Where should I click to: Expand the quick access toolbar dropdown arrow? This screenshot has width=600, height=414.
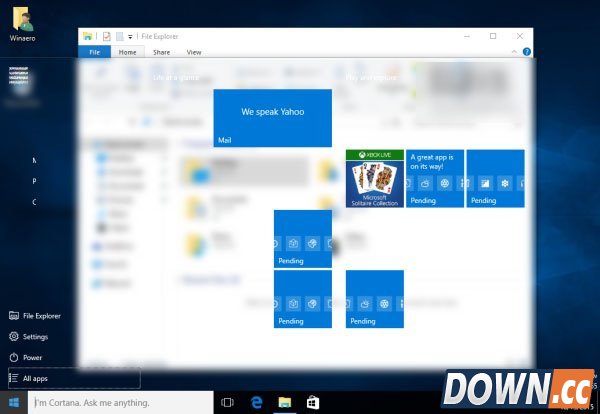pyautogui.click(x=130, y=36)
